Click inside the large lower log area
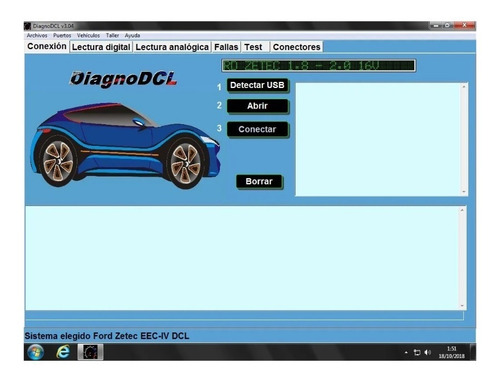 click(x=243, y=258)
